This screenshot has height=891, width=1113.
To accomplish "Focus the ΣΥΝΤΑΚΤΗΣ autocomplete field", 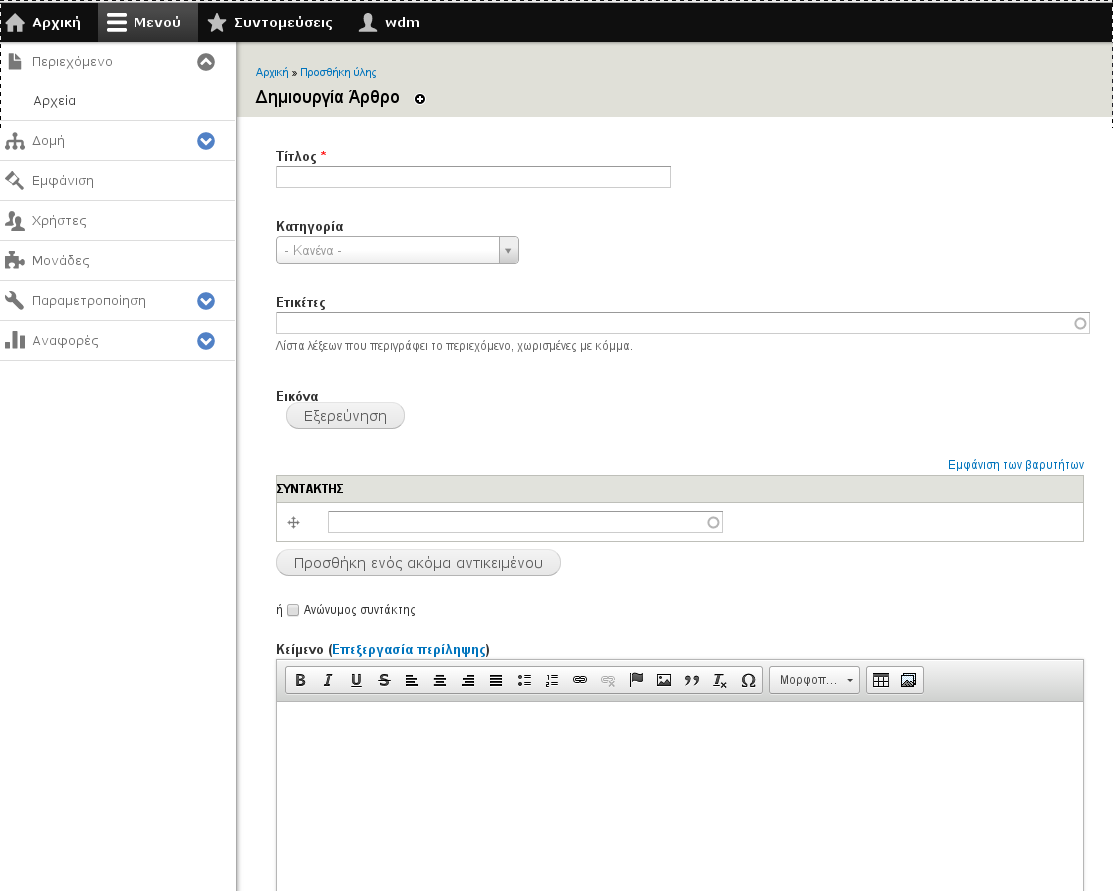I will (x=525, y=523).
